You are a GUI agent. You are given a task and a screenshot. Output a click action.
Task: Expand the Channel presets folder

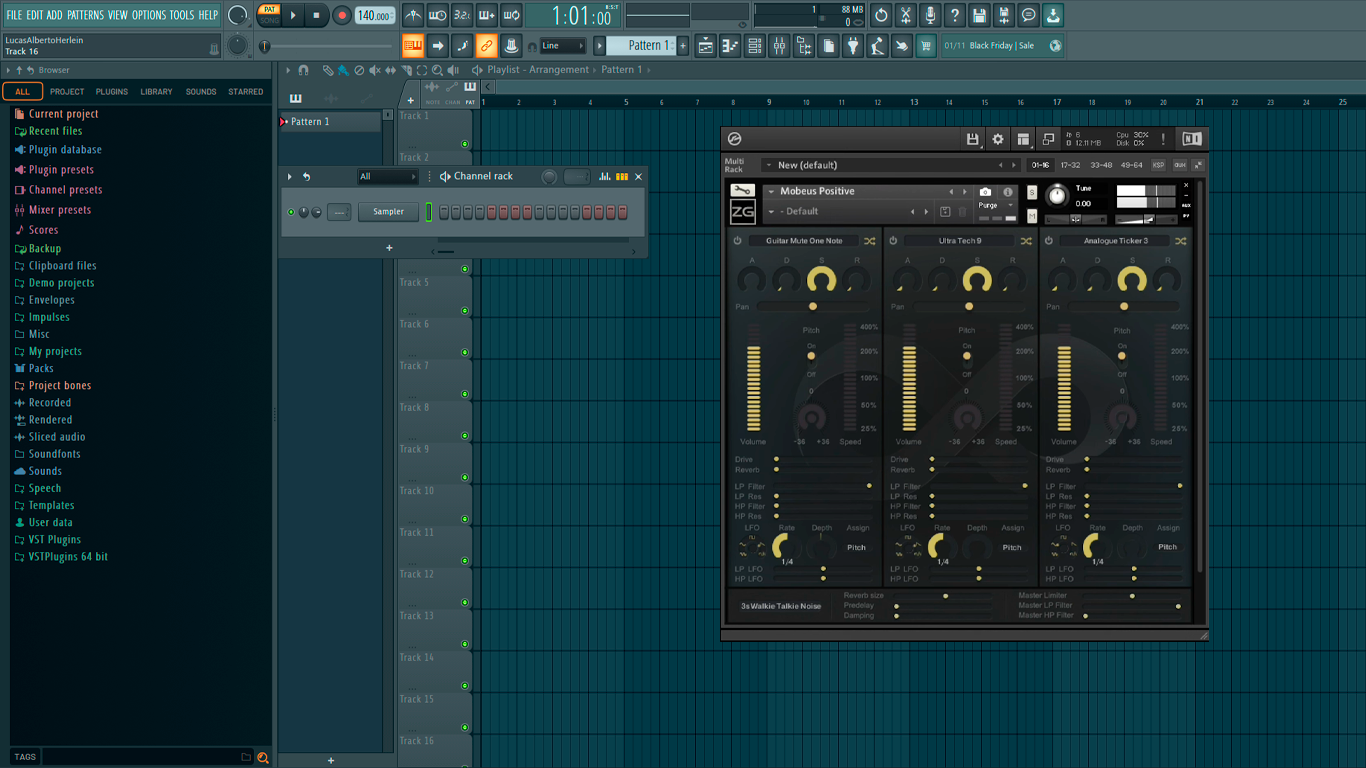[58, 190]
